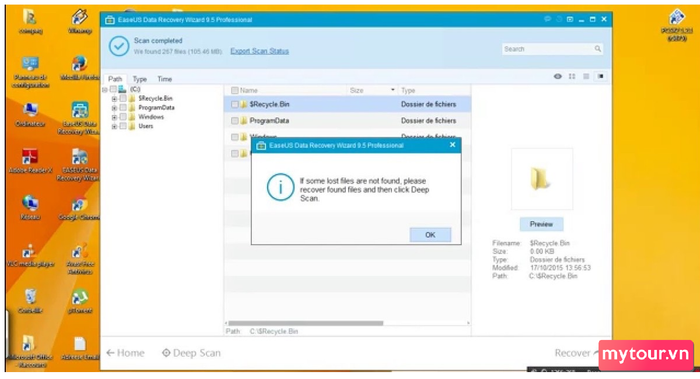The height and width of the screenshot is (379, 700).
Task: Expand Users node in Path tree
Action: (114, 127)
